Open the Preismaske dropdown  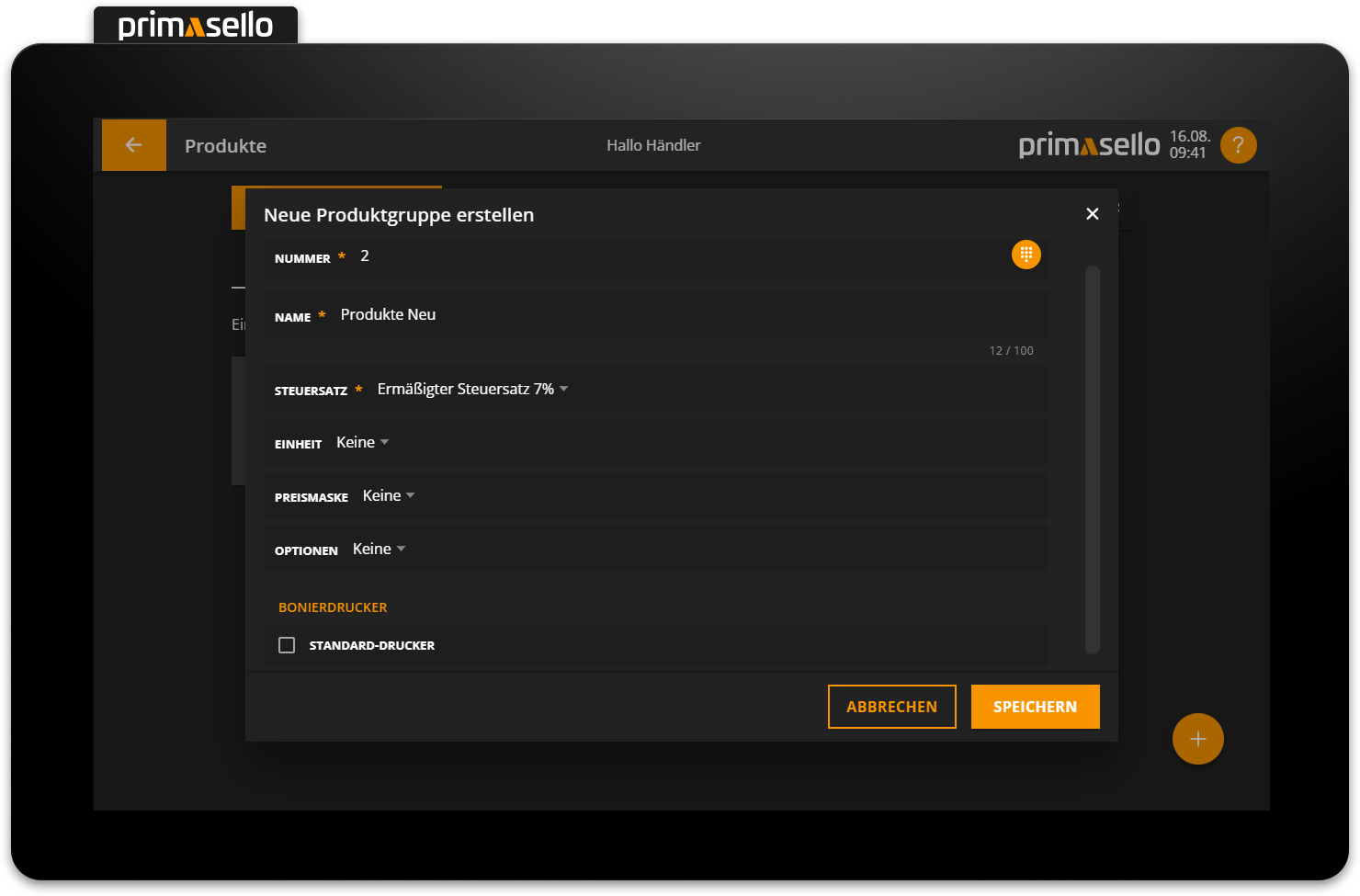coord(389,496)
